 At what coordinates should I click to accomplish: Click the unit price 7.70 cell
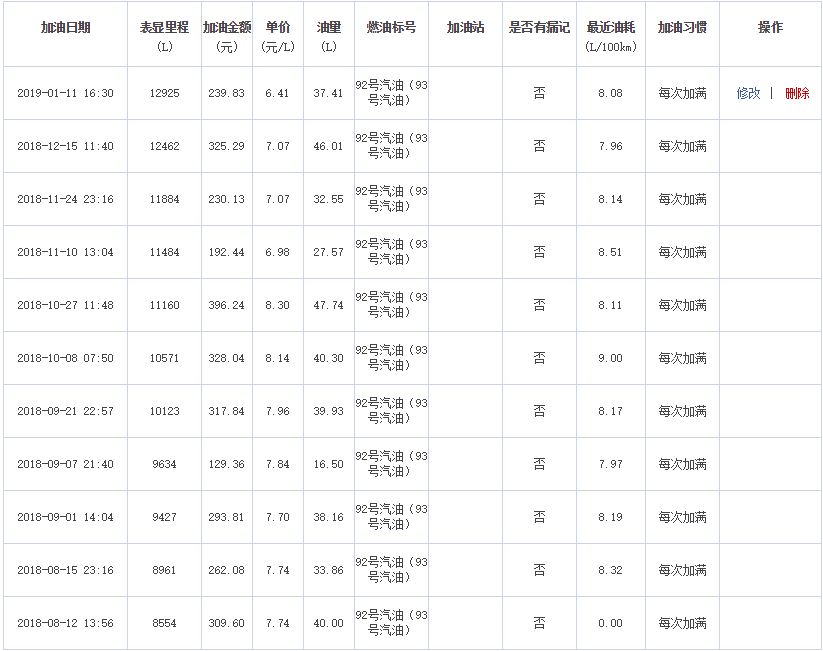coord(277,517)
